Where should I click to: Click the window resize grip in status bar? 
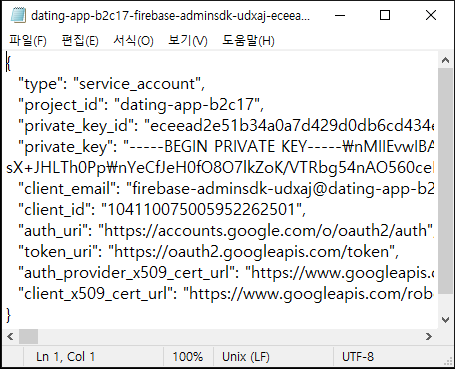pos(448,361)
